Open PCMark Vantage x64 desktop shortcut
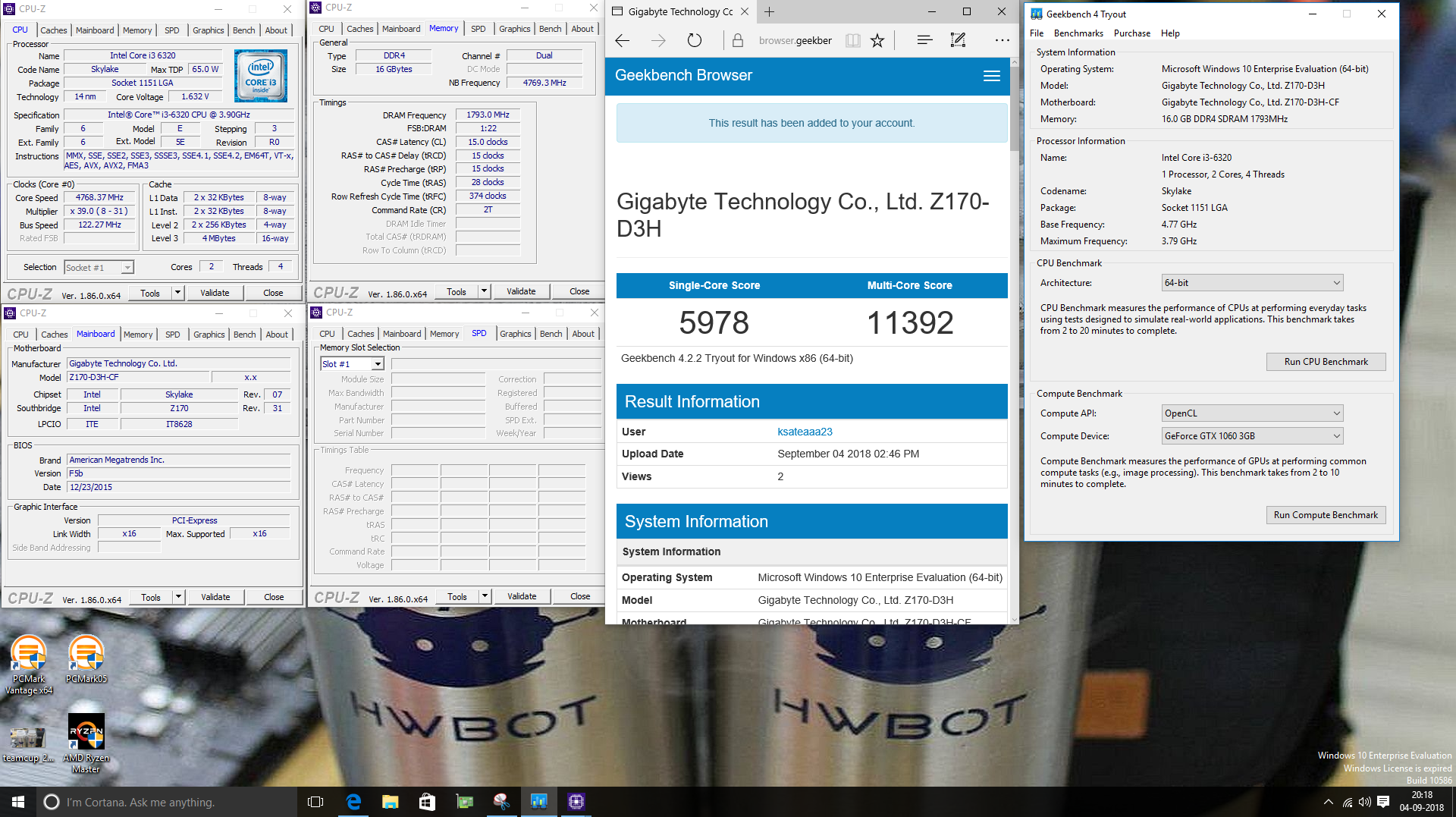Viewport: 1456px width, 817px height. coord(29,665)
